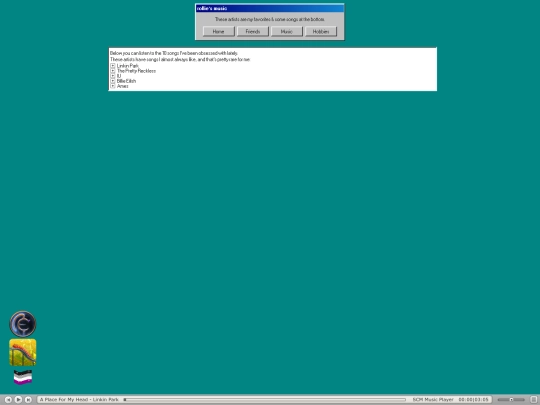Expand the Aimer artist entry
Screen dimensions: 540x405
[x=113, y=86]
